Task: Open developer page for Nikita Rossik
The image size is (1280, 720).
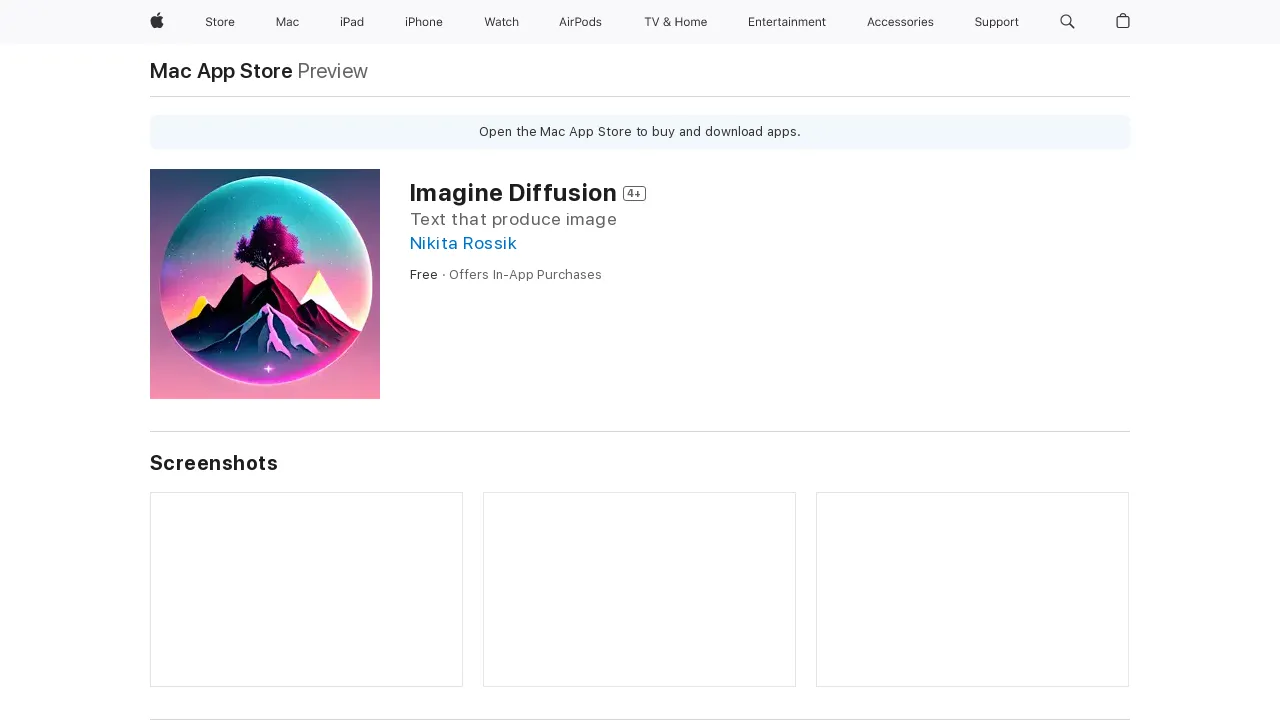Action: pos(463,243)
